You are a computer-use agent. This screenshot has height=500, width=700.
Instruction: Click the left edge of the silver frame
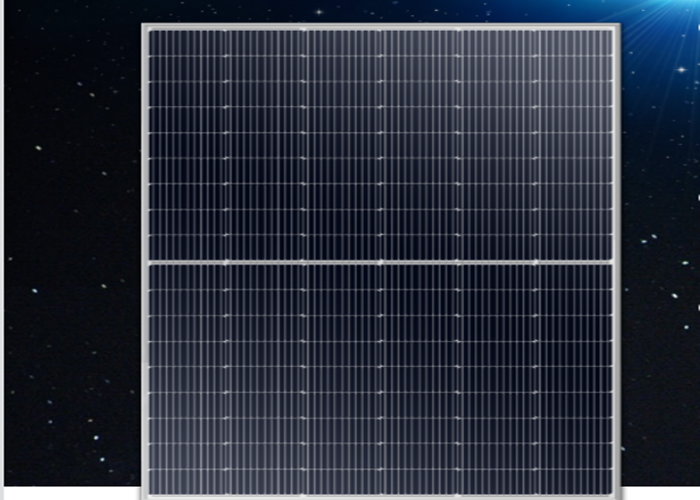[x=145, y=260]
